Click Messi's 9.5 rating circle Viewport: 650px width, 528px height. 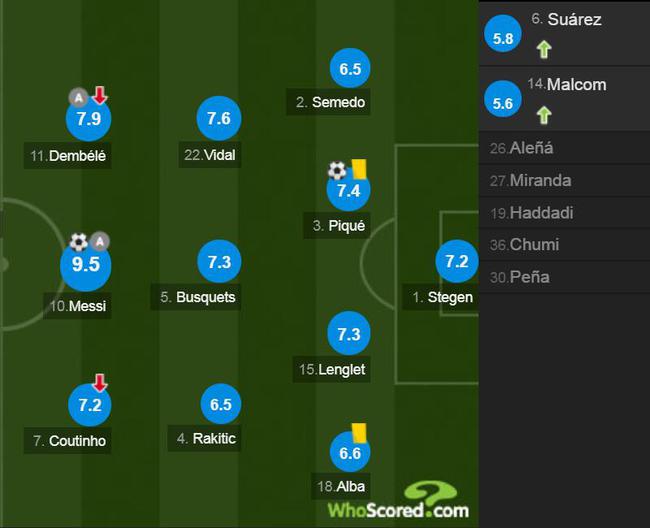pyautogui.click(x=86, y=264)
